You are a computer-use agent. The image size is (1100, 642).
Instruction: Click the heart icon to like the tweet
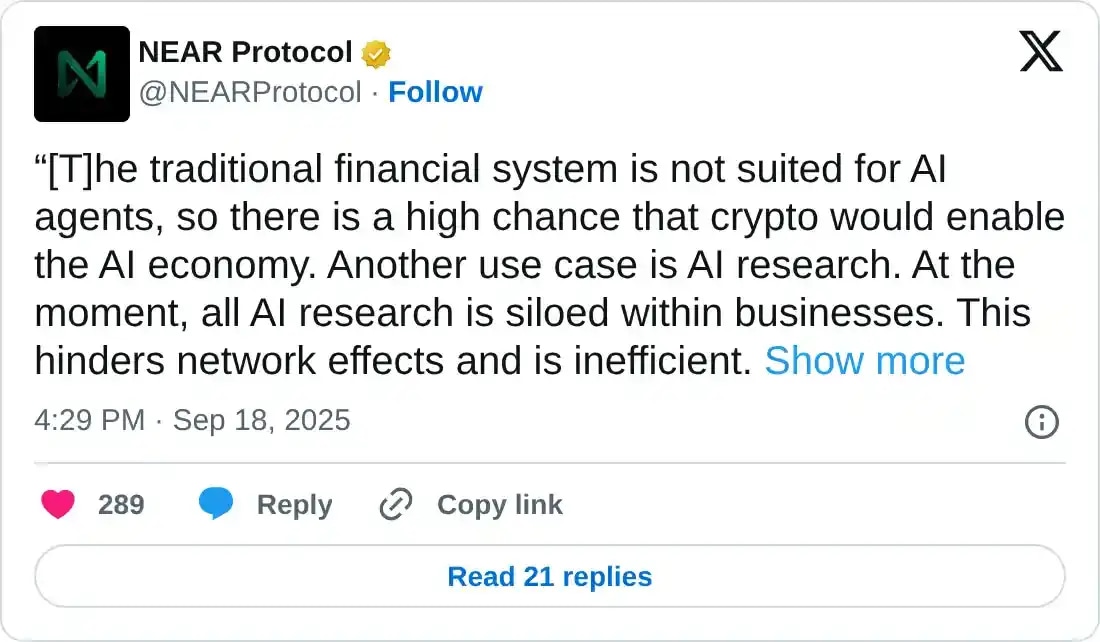[59, 505]
